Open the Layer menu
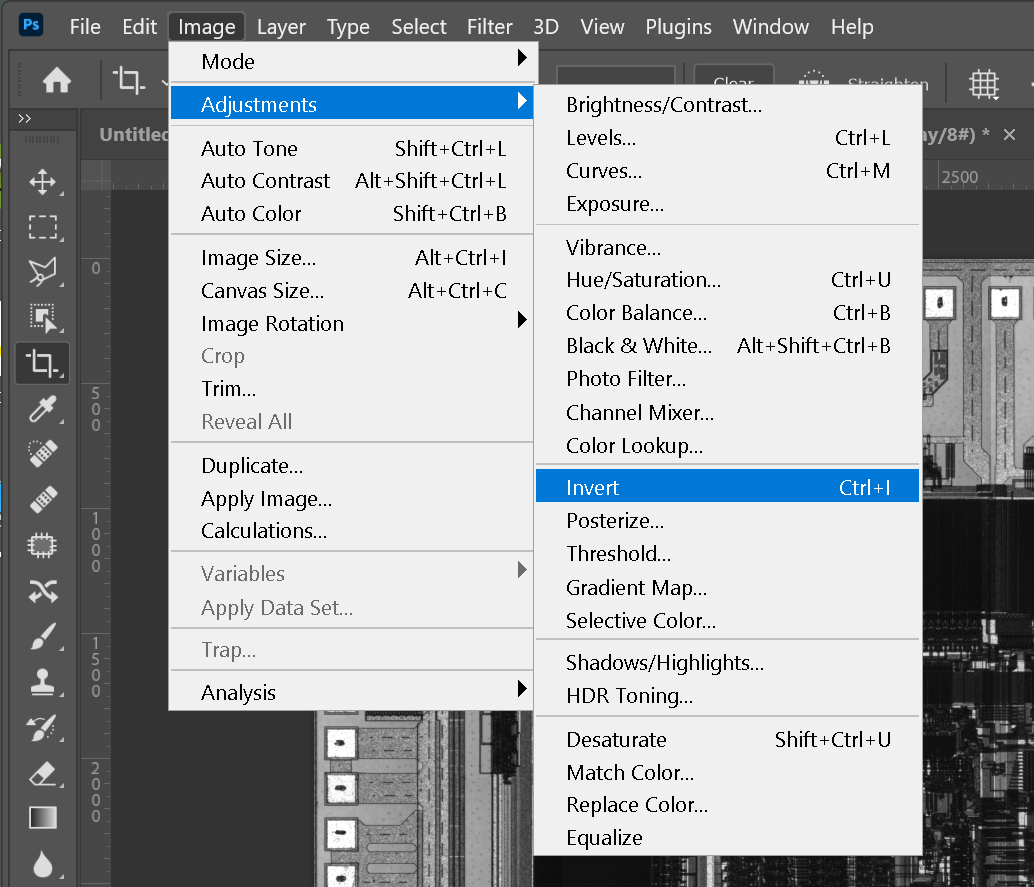 coord(281,26)
